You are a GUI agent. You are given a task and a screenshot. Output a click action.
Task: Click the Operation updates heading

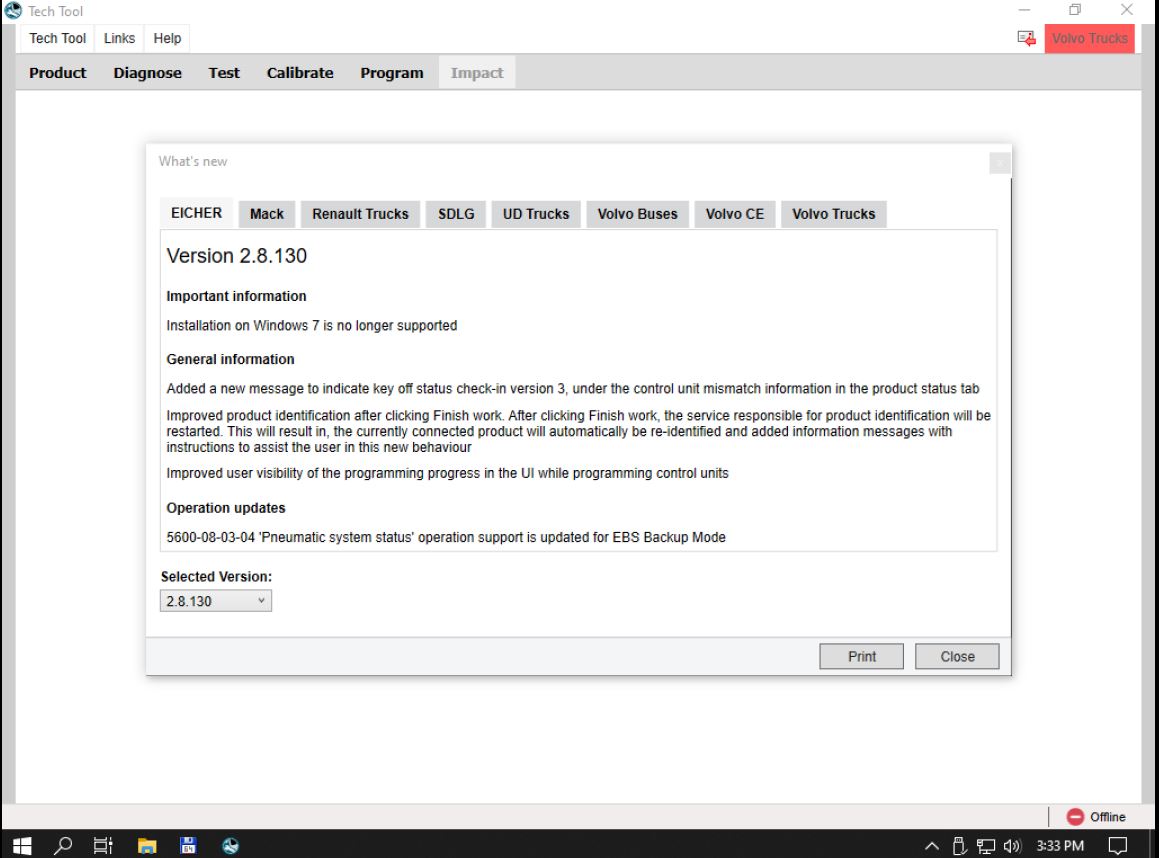pos(226,508)
